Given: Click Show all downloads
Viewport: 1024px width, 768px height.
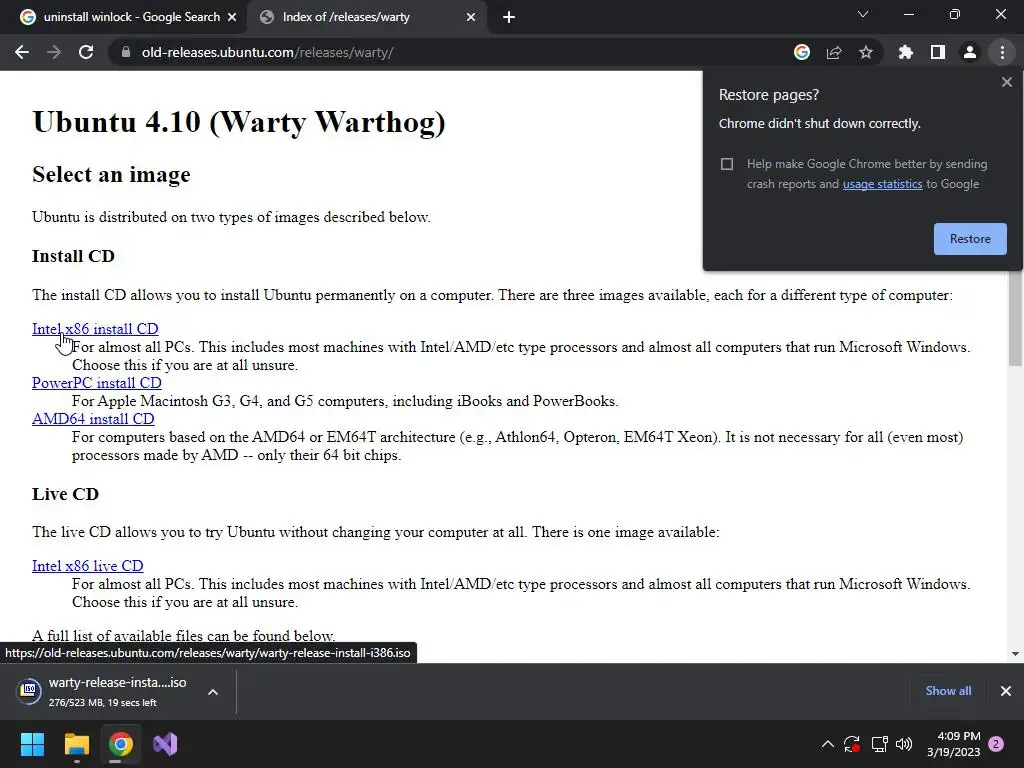Looking at the screenshot, I should [948, 691].
